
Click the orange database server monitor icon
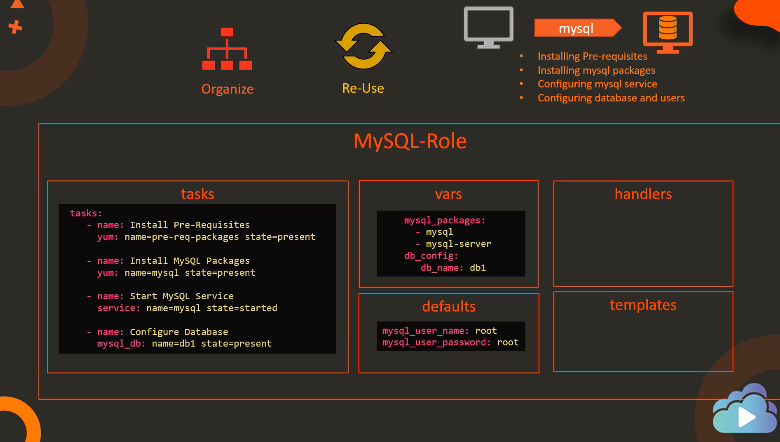point(668,32)
